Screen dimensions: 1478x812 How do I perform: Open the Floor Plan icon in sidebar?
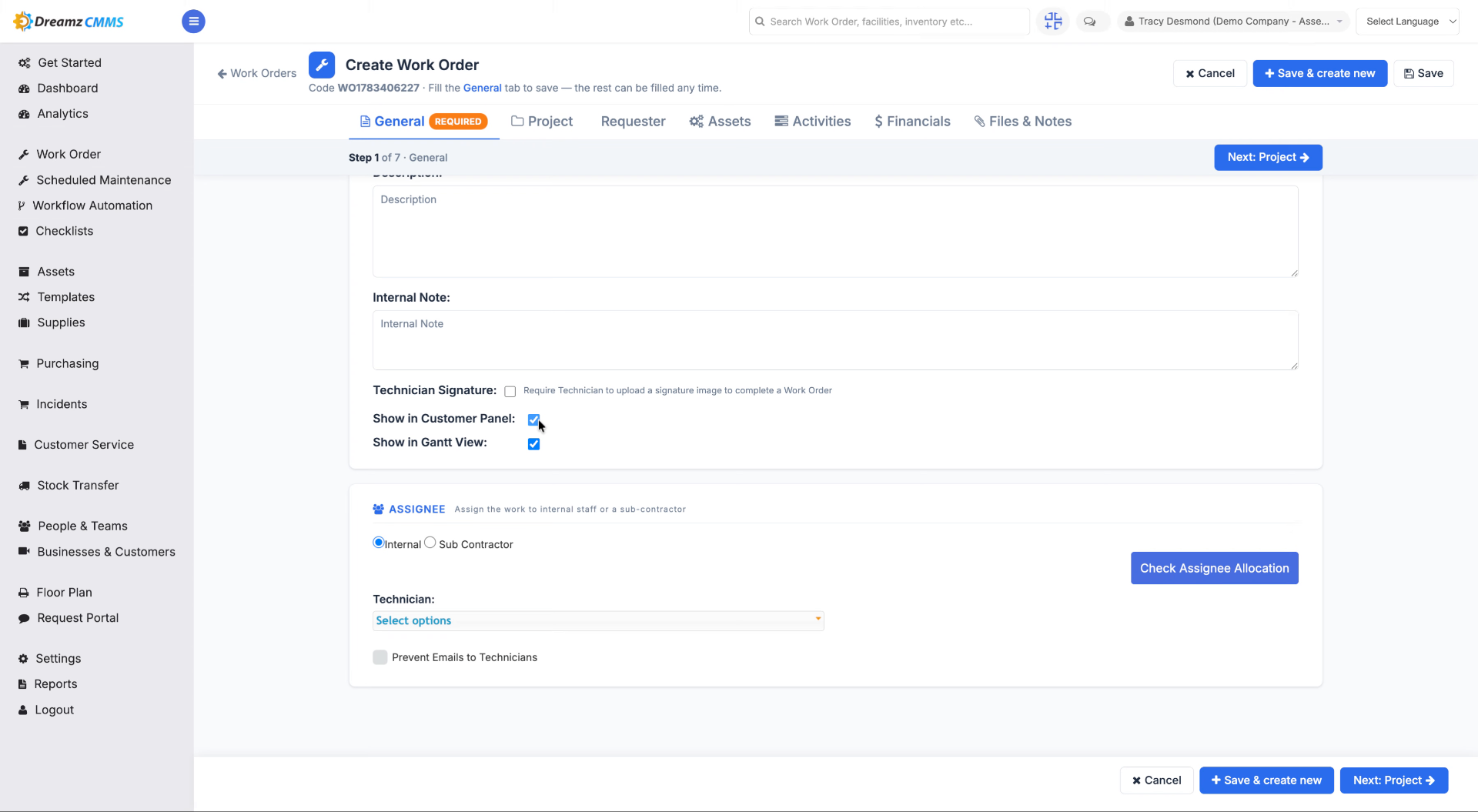(x=24, y=593)
